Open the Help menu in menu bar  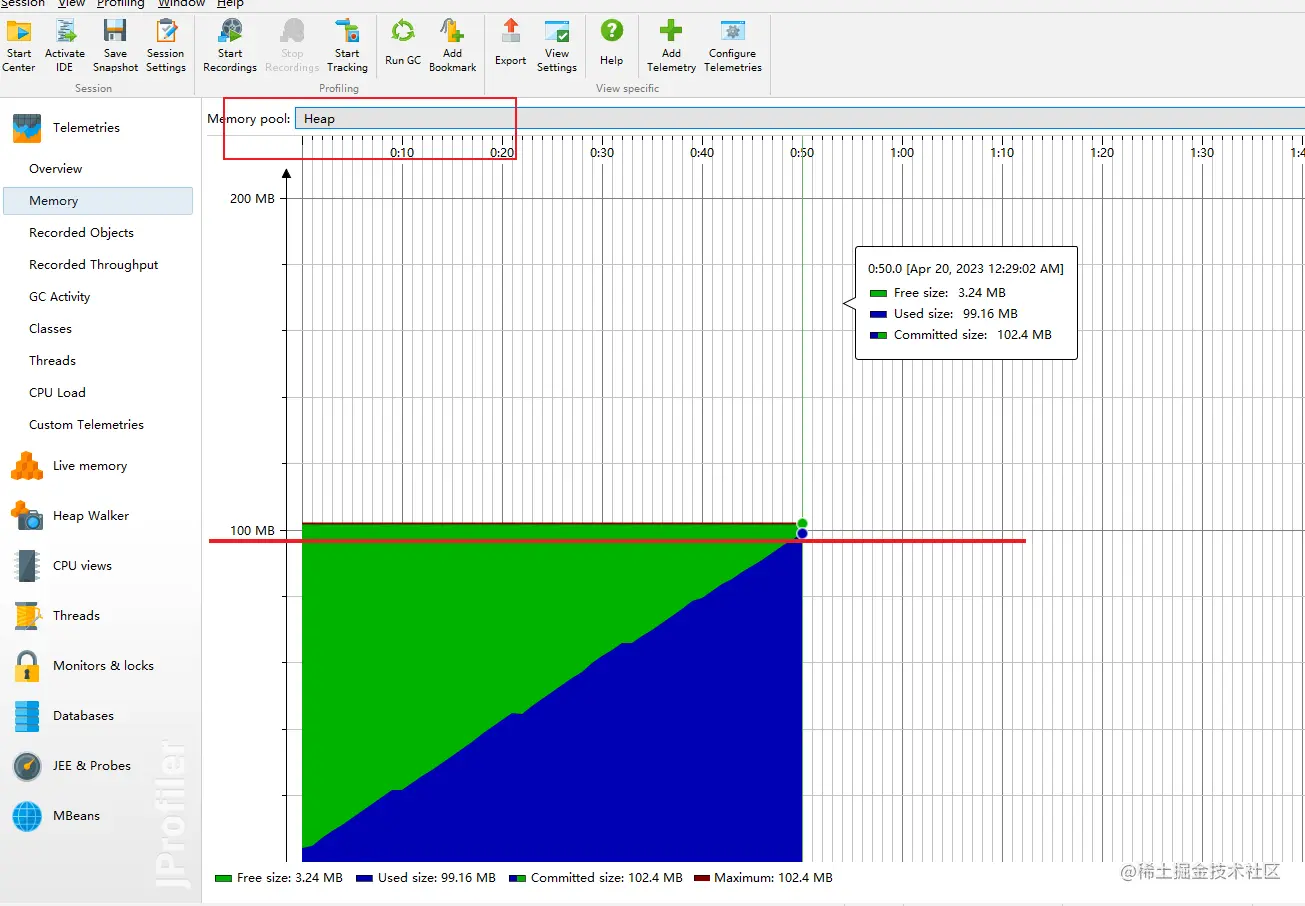(231, 4)
